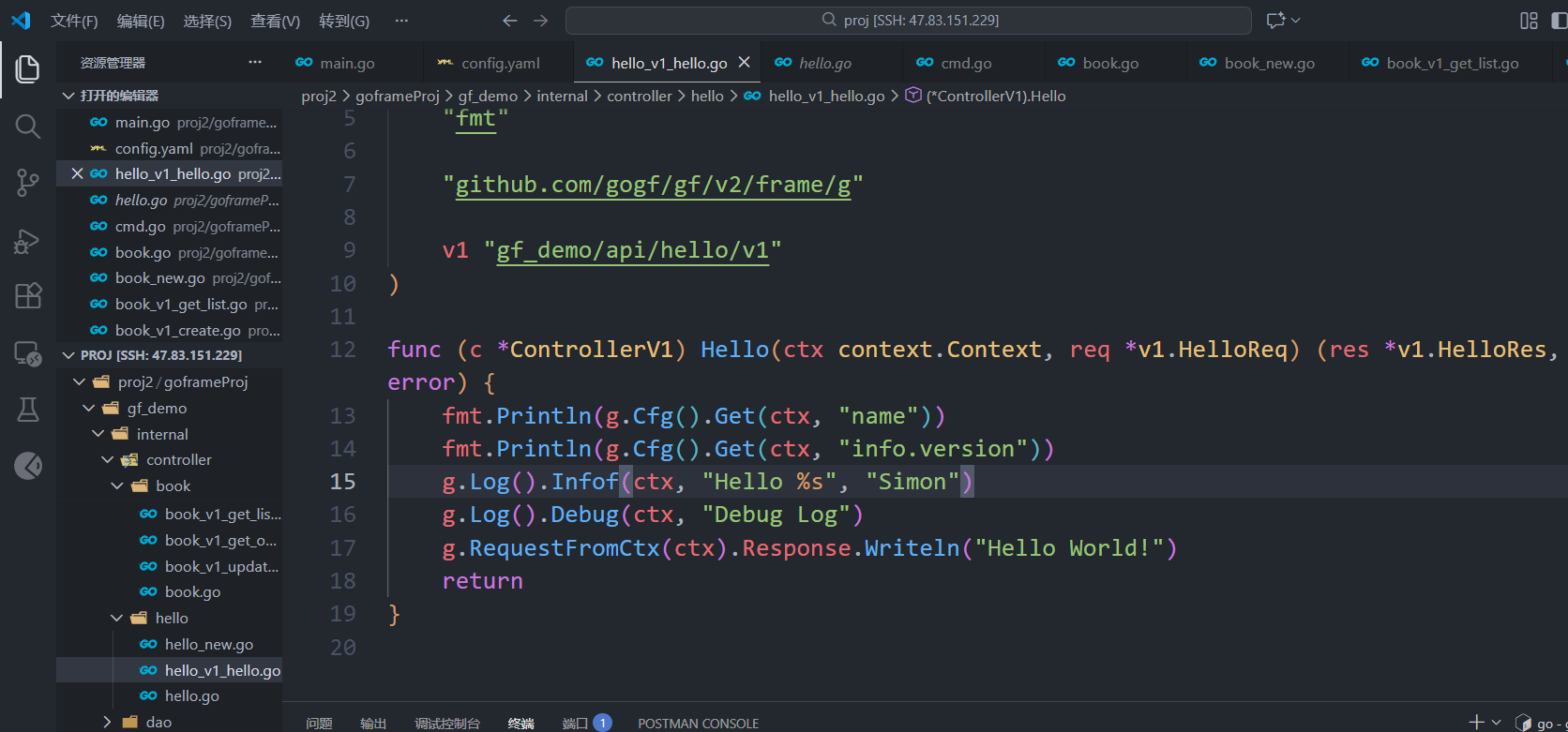Click the command center search box
Image resolution: width=1568 pixels, height=732 pixels.
[909, 20]
